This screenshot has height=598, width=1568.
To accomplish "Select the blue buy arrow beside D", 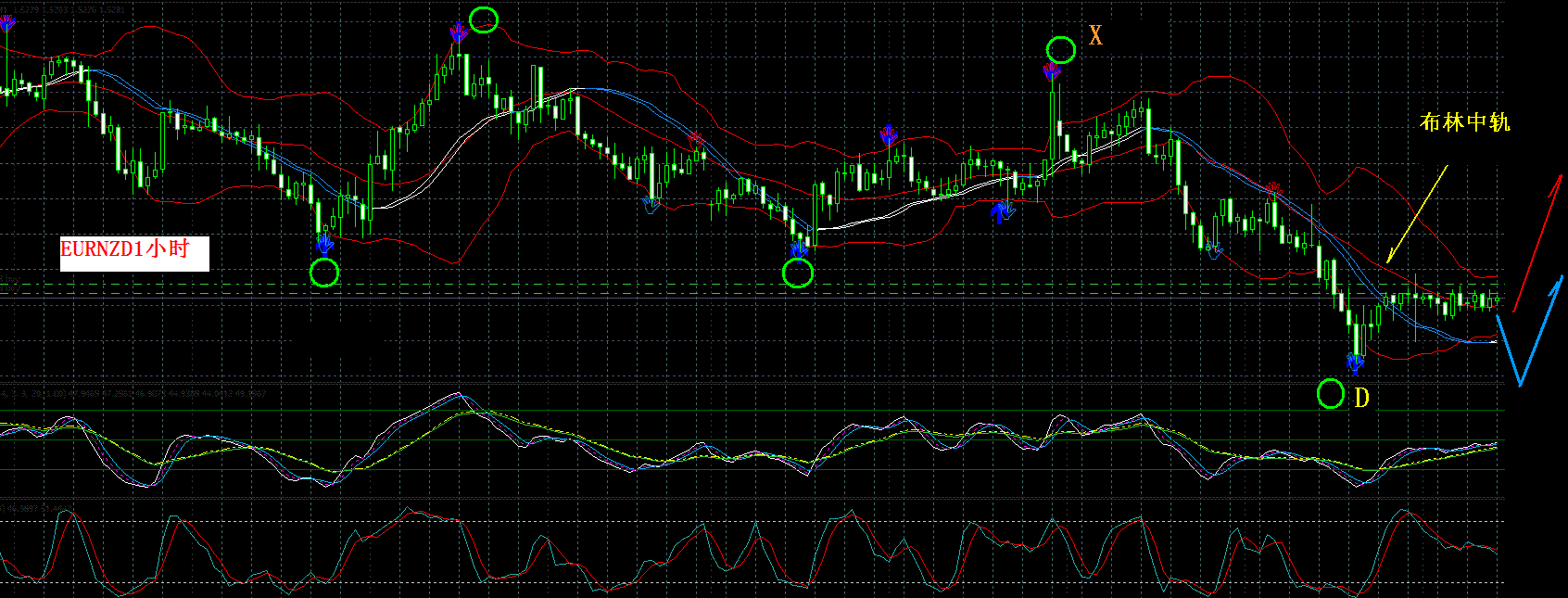I will click(1356, 363).
